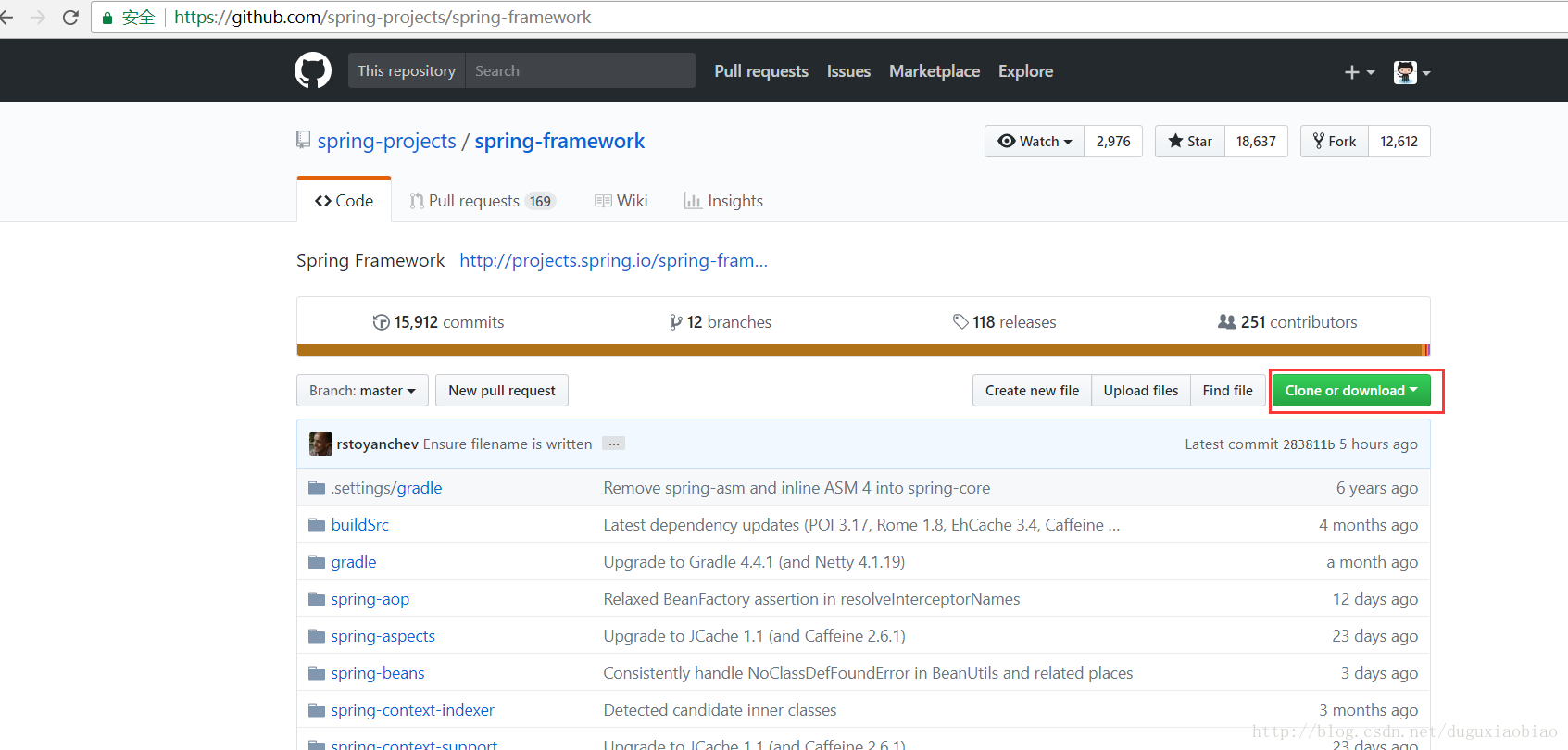Click the folder icon for spring-beans
The width and height of the screenshot is (1568, 750).
point(317,673)
